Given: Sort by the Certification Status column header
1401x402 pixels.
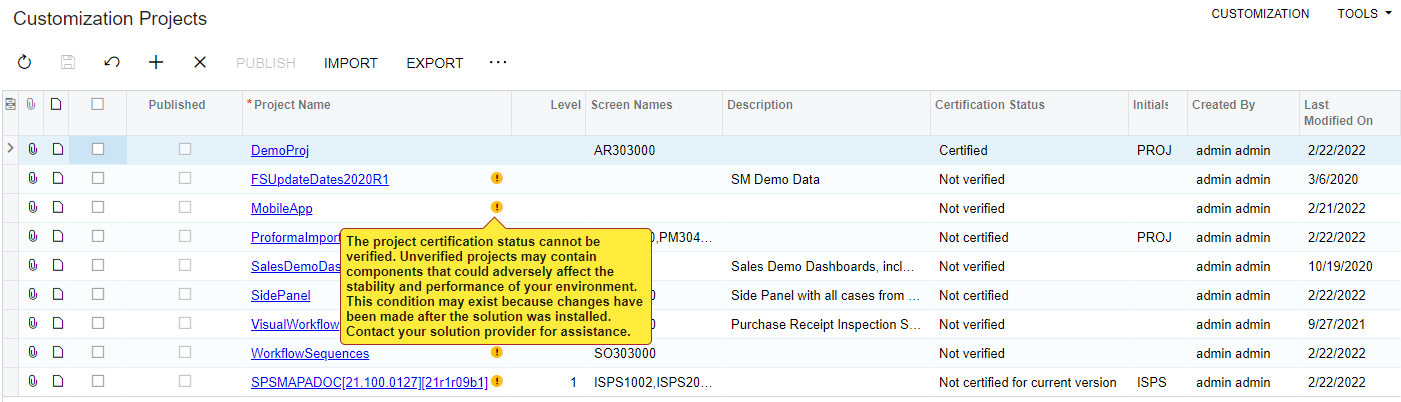Looking at the screenshot, I should click(990, 105).
